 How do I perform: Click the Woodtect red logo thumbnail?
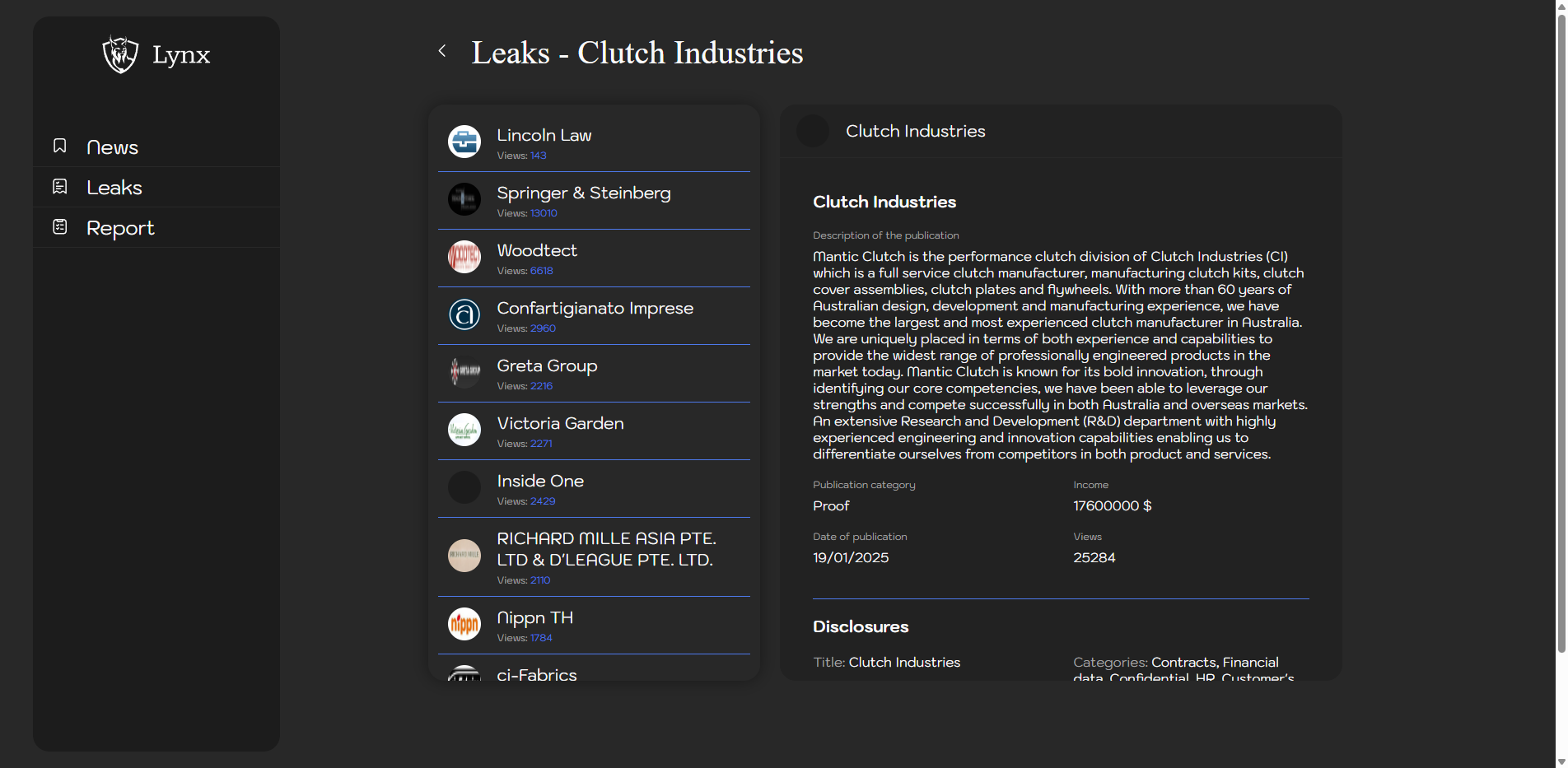pos(464,257)
